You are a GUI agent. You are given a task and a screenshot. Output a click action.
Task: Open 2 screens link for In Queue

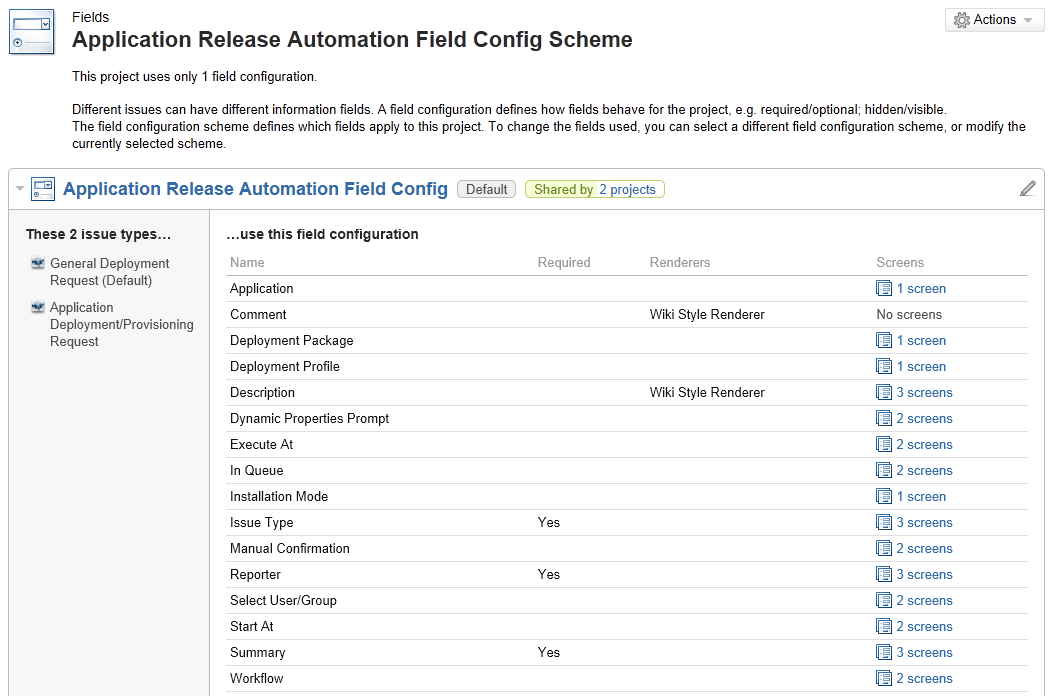pos(924,471)
